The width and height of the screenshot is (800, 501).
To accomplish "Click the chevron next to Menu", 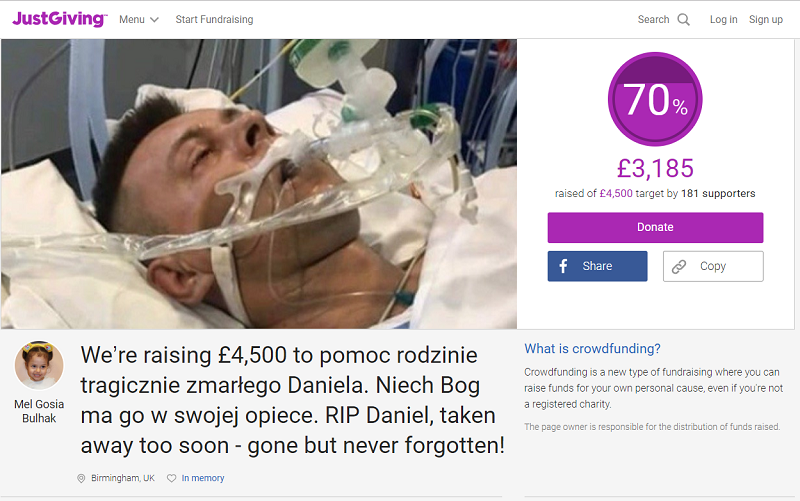I will 154,20.
